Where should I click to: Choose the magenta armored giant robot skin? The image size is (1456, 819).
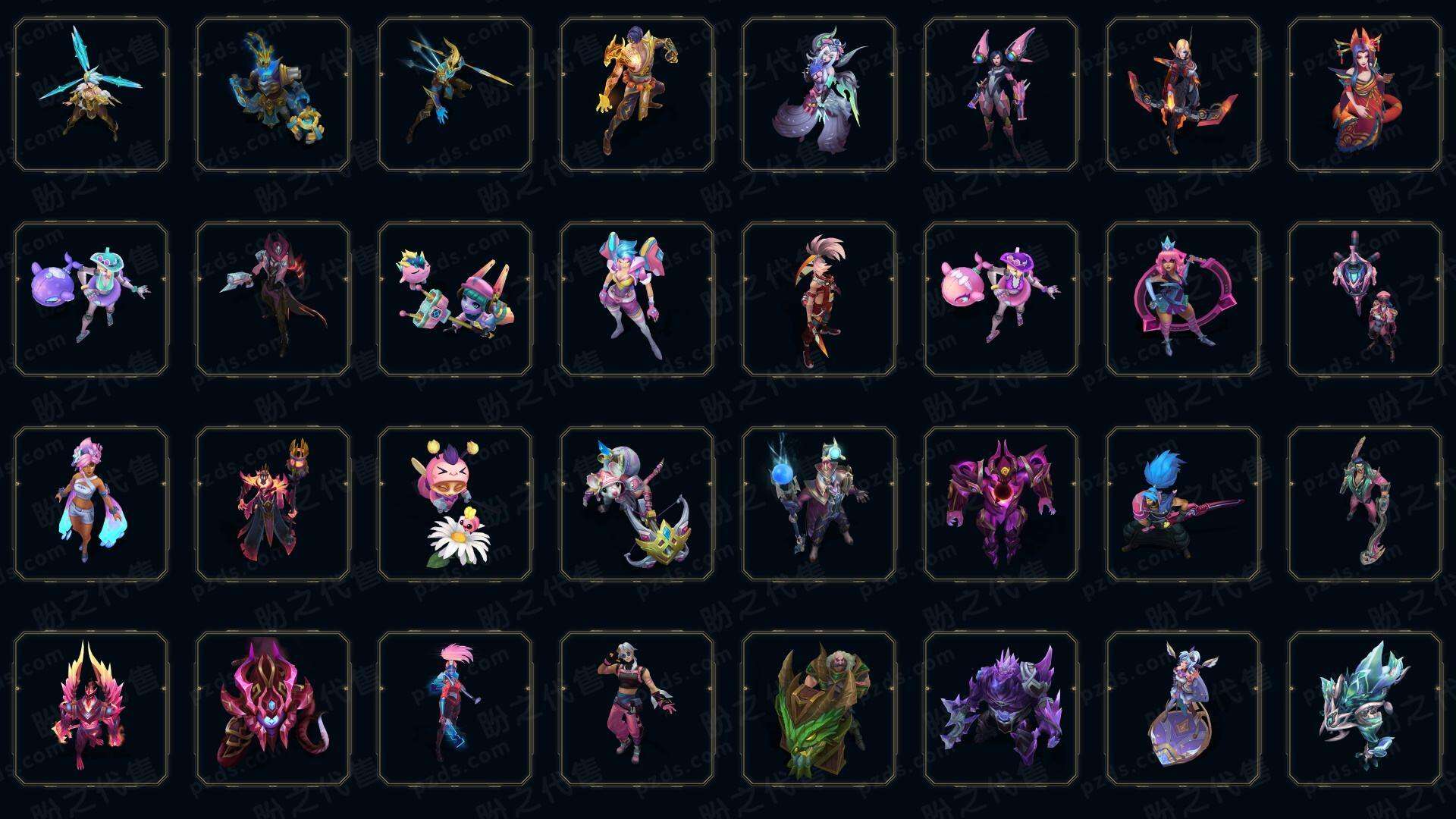1001,504
